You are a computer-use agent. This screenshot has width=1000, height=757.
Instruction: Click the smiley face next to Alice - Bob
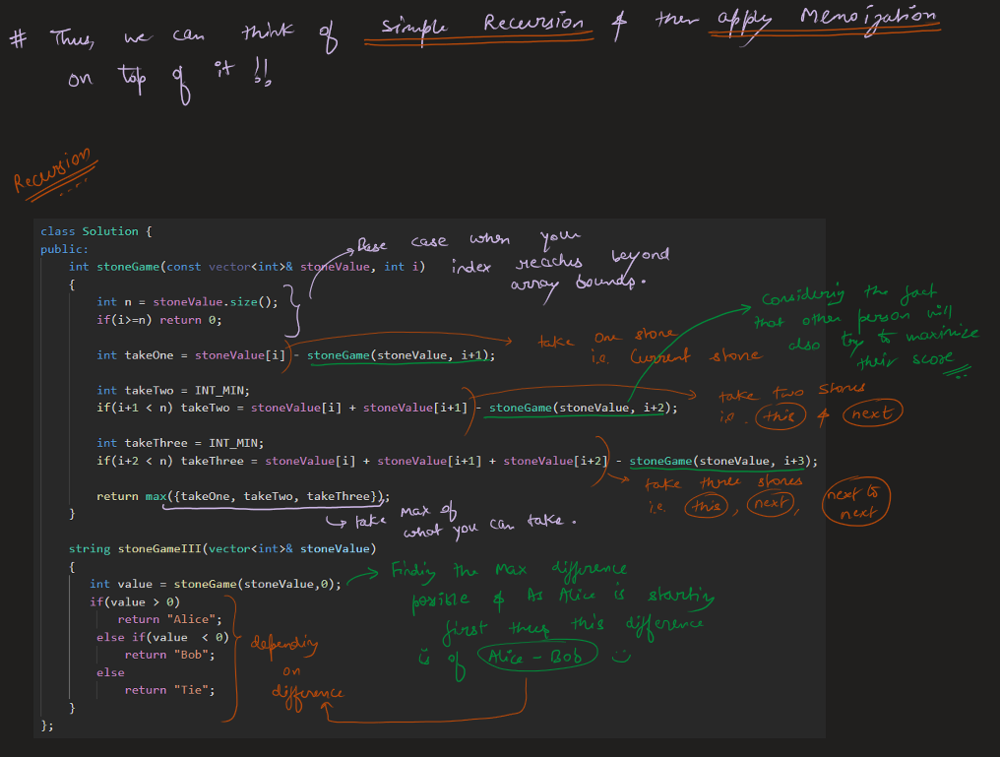[x=623, y=657]
